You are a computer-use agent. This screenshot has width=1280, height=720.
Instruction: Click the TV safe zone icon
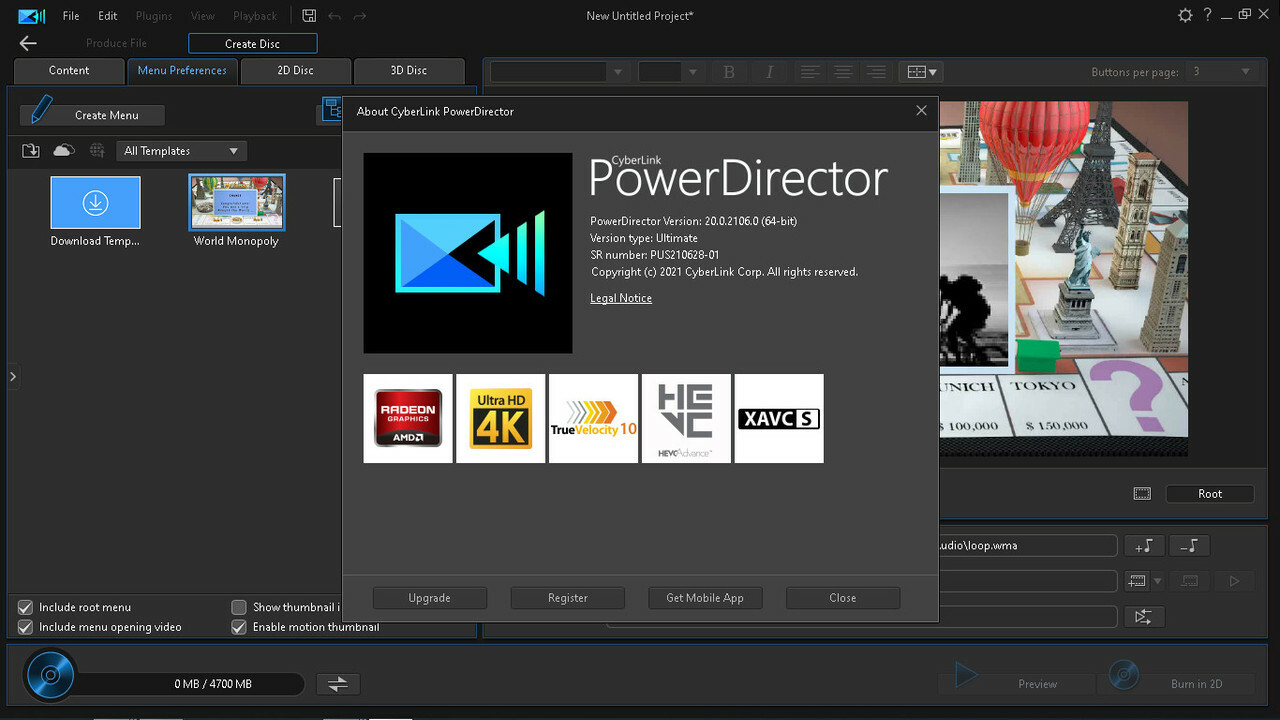coord(1142,493)
